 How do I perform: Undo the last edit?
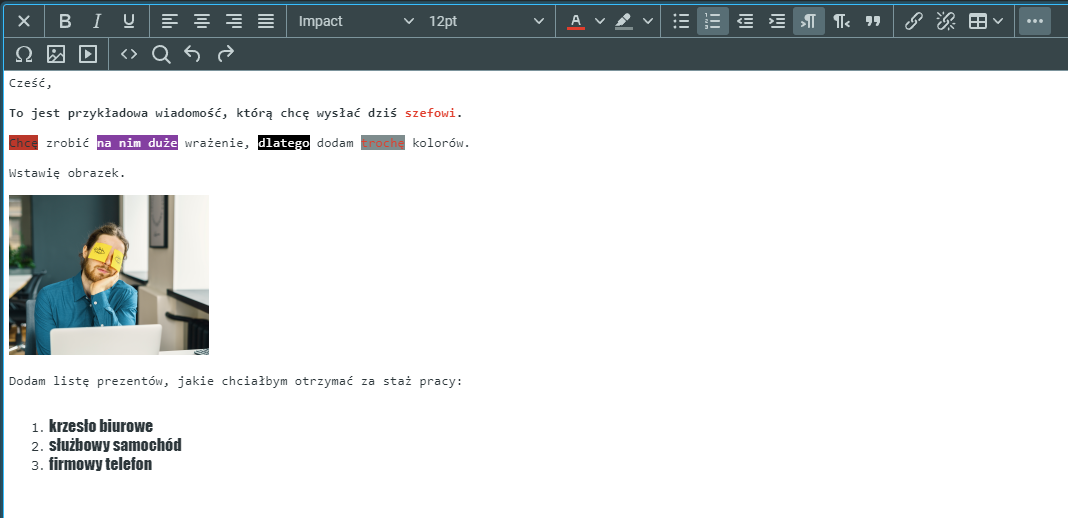tap(192, 54)
